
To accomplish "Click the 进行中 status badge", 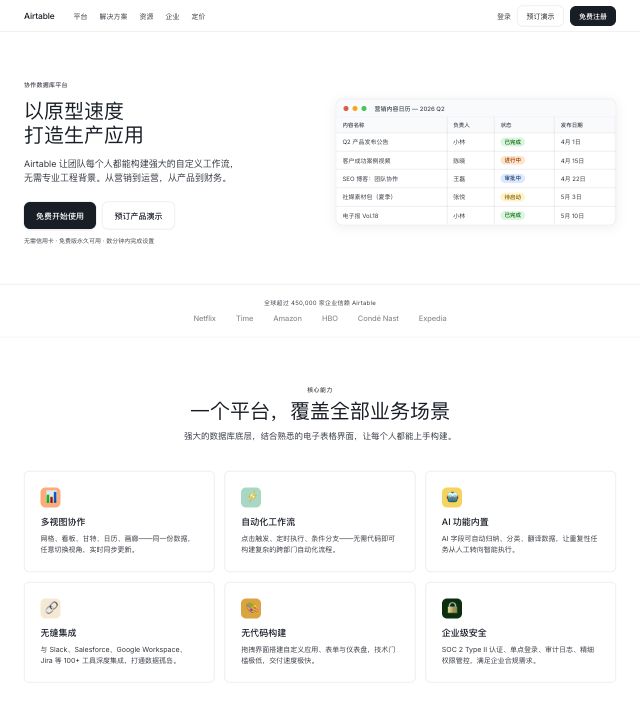I will point(513,160).
